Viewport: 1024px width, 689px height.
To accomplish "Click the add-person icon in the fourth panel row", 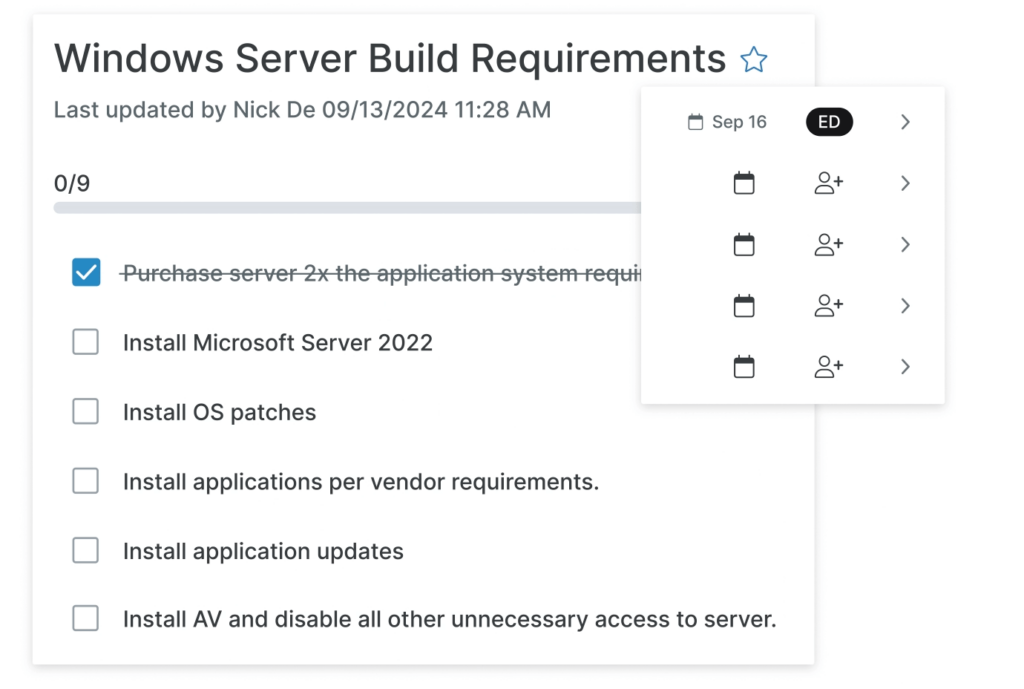I will [x=828, y=306].
